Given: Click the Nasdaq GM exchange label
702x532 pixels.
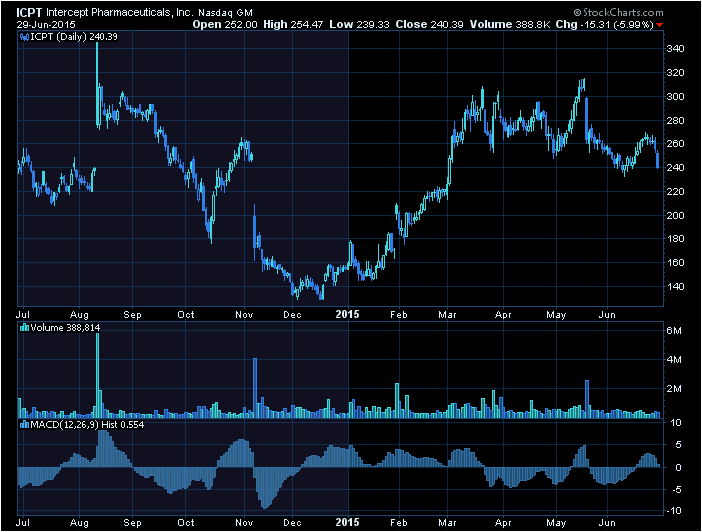Looking at the screenshot, I should coord(225,13).
